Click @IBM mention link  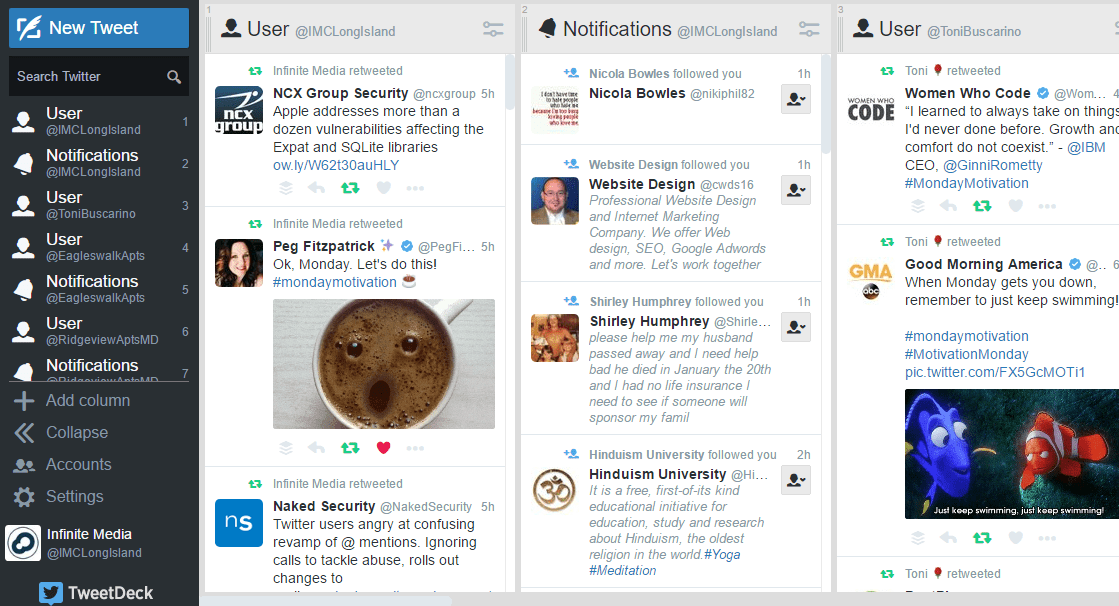1086,147
